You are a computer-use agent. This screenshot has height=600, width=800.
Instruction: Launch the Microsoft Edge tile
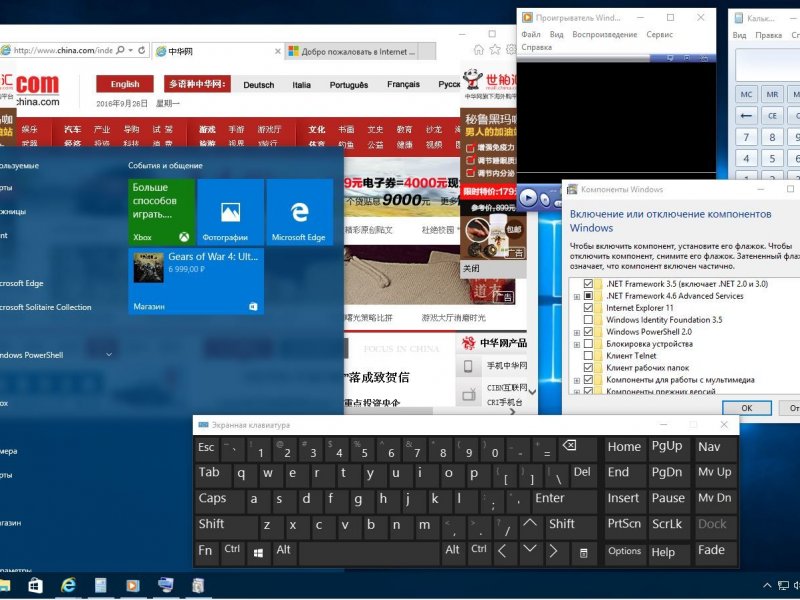pyautogui.click(x=299, y=212)
